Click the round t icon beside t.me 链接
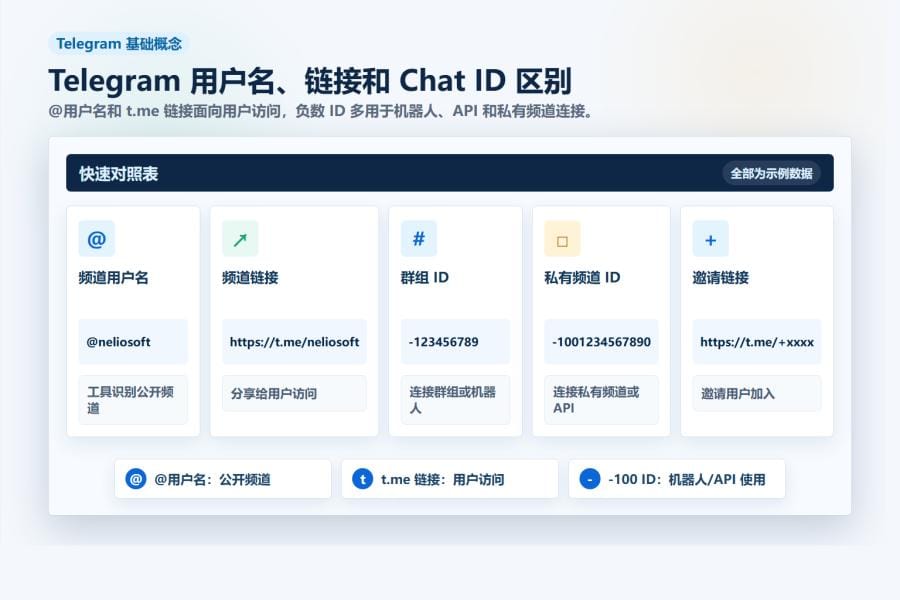This screenshot has width=900, height=600. (x=362, y=479)
